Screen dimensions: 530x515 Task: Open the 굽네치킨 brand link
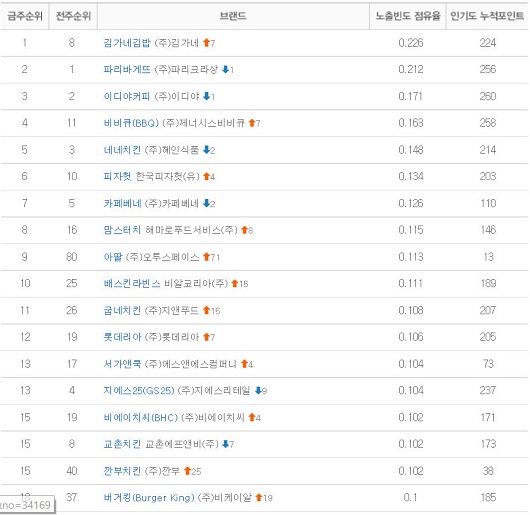coord(122,310)
